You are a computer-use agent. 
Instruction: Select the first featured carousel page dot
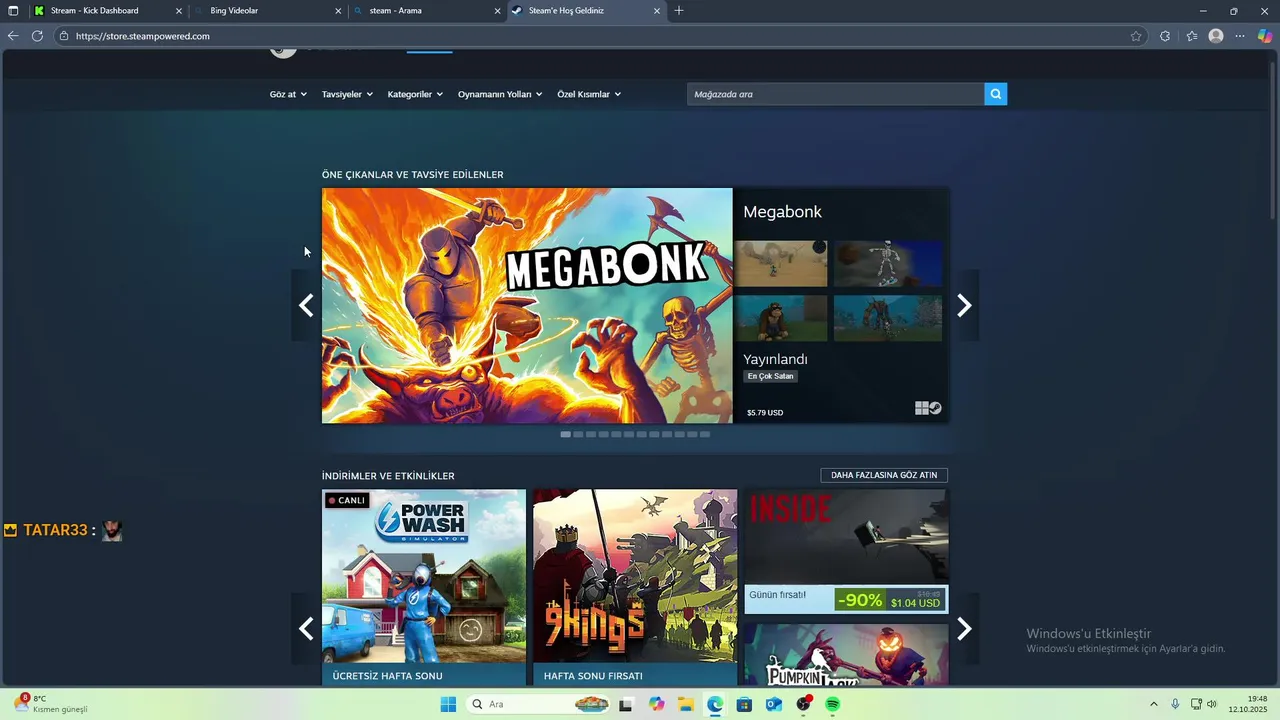tap(566, 434)
